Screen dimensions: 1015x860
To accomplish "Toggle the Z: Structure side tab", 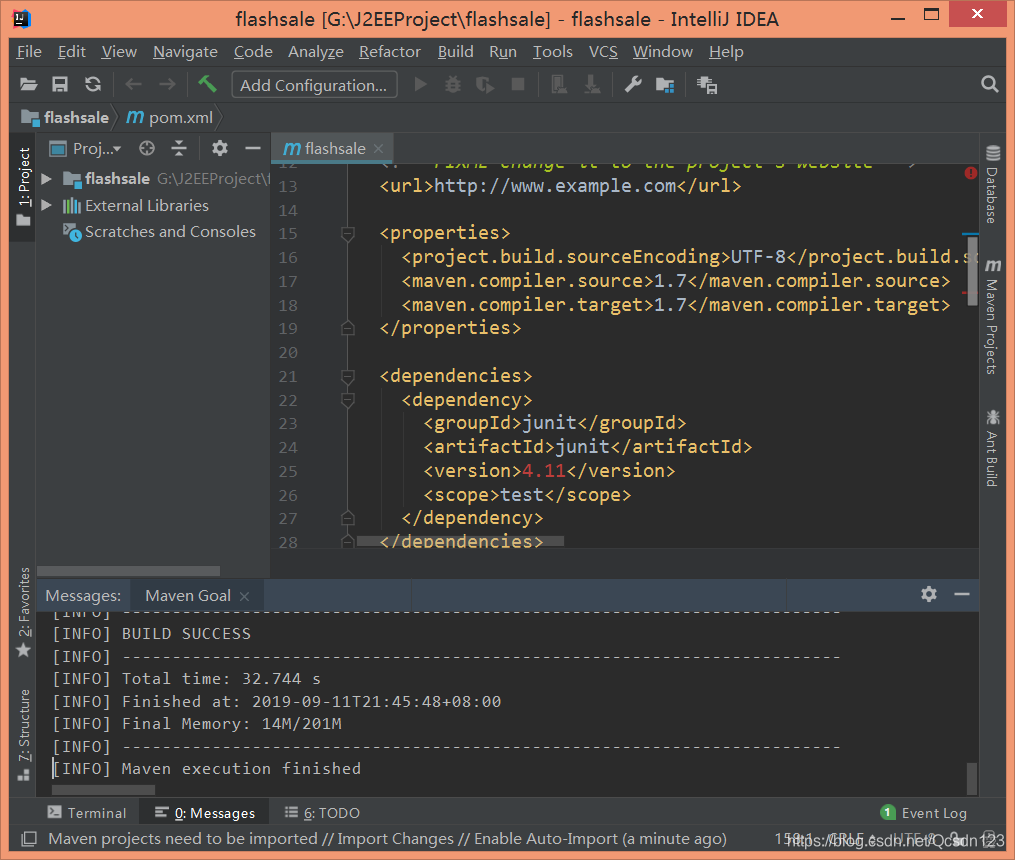I will (23, 735).
